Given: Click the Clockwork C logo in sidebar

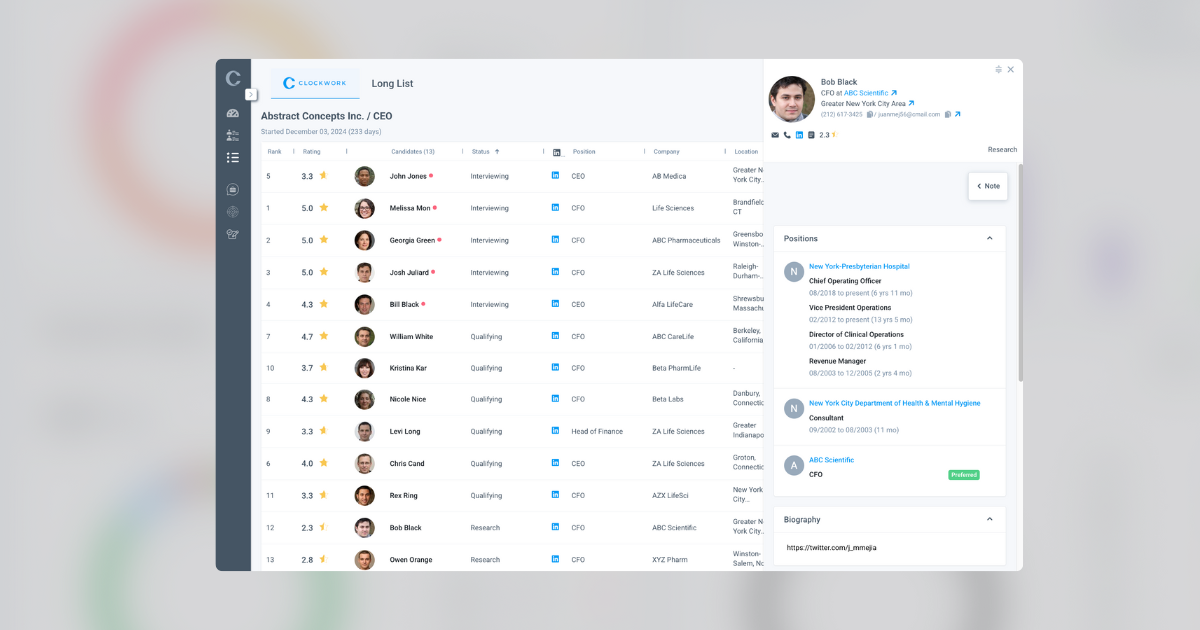Looking at the screenshot, I should 233,78.
